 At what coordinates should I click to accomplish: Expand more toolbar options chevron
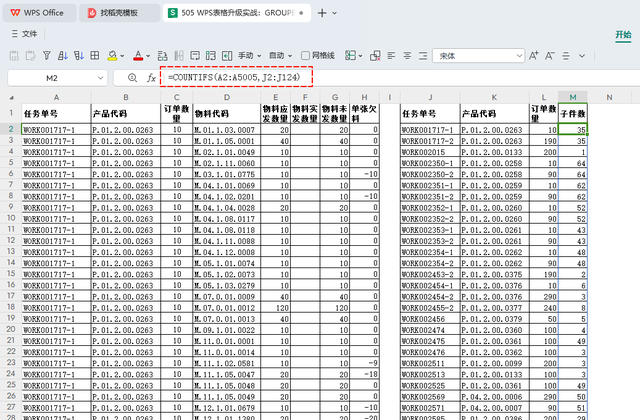tap(582, 56)
